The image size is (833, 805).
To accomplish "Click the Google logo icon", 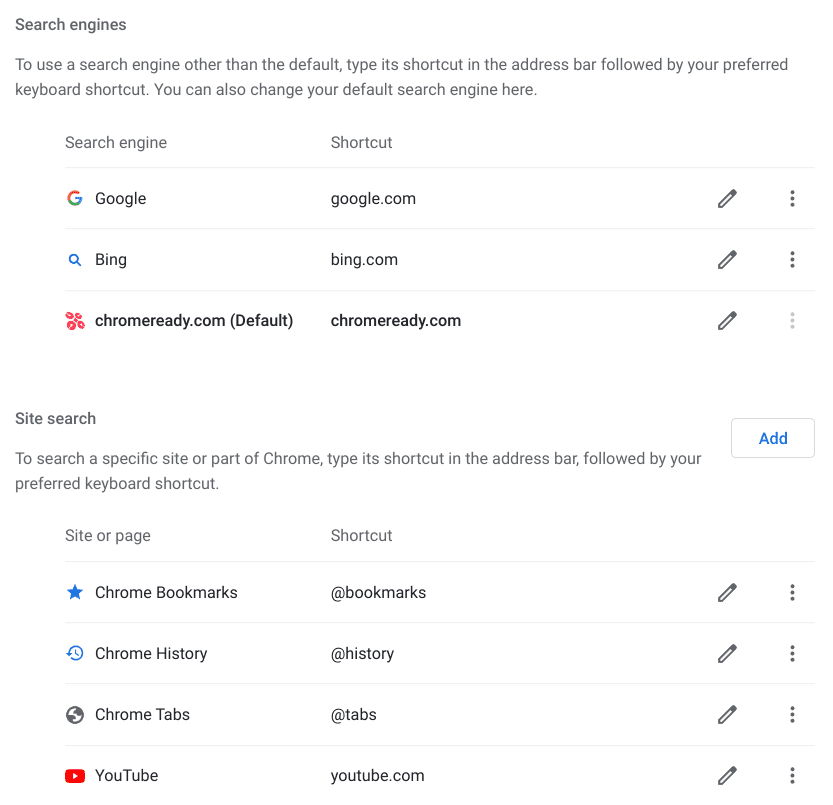I will click(x=75, y=198).
